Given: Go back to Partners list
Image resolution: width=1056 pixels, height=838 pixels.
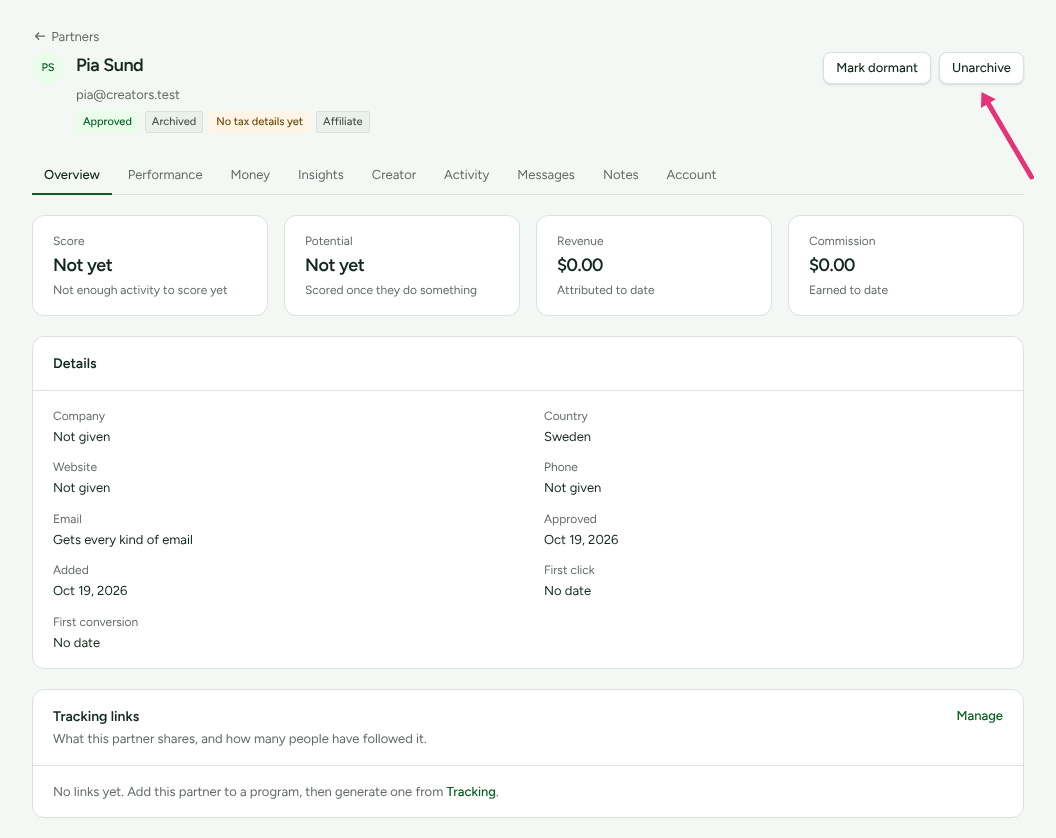Looking at the screenshot, I should pyautogui.click(x=67, y=36).
